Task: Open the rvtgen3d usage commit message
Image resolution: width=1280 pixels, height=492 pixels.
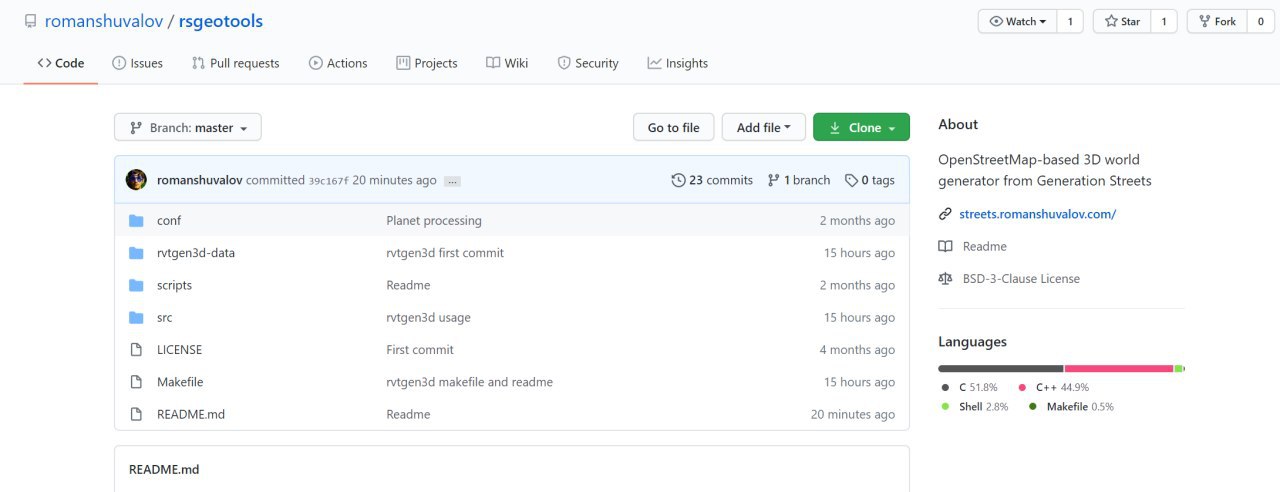Action: click(428, 317)
